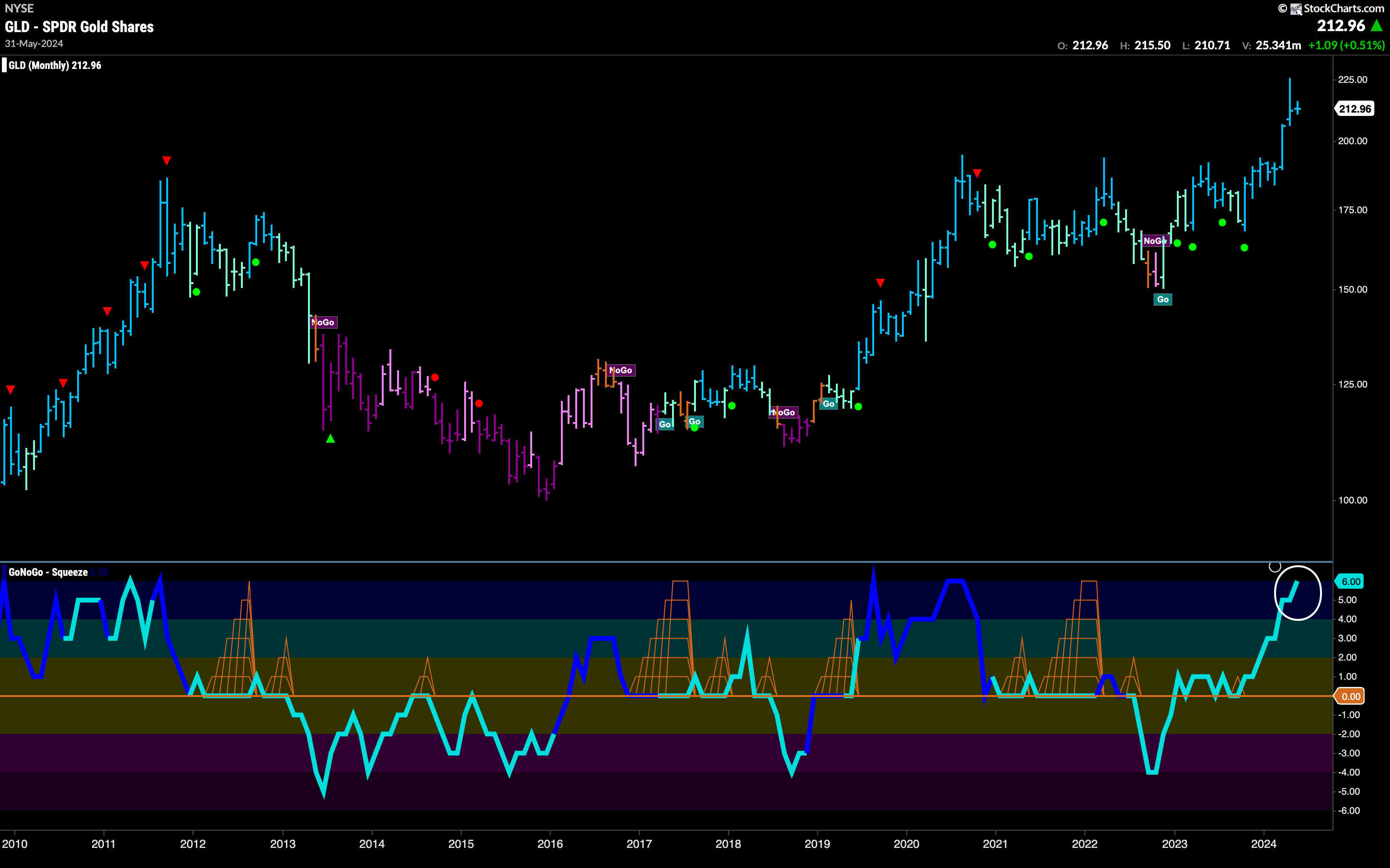Click the -6.00 oscillator axis label
Viewport: 1390px width, 868px height.
coord(1348,811)
